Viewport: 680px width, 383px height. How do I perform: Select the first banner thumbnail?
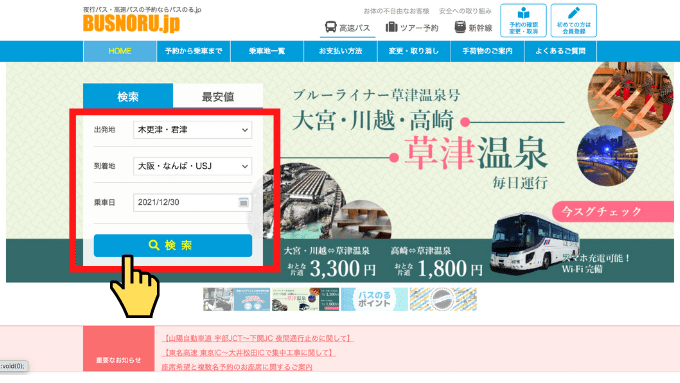point(218,299)
